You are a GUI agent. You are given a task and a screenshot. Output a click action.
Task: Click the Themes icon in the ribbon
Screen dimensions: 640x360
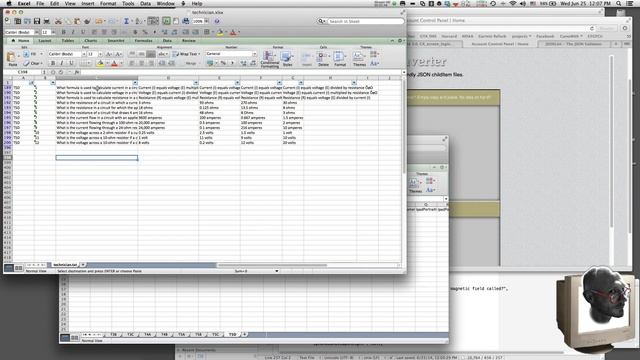pos(359,58)
